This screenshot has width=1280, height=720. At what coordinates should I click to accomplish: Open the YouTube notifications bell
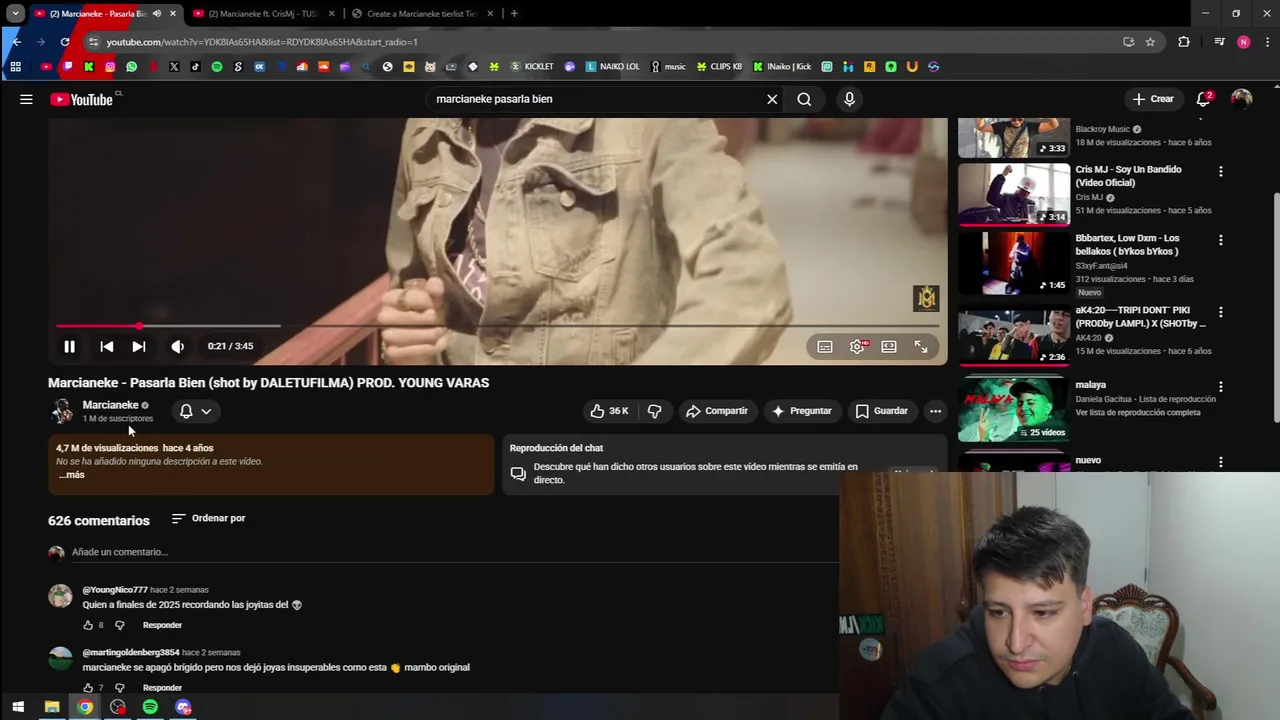tap(1203, 99)
